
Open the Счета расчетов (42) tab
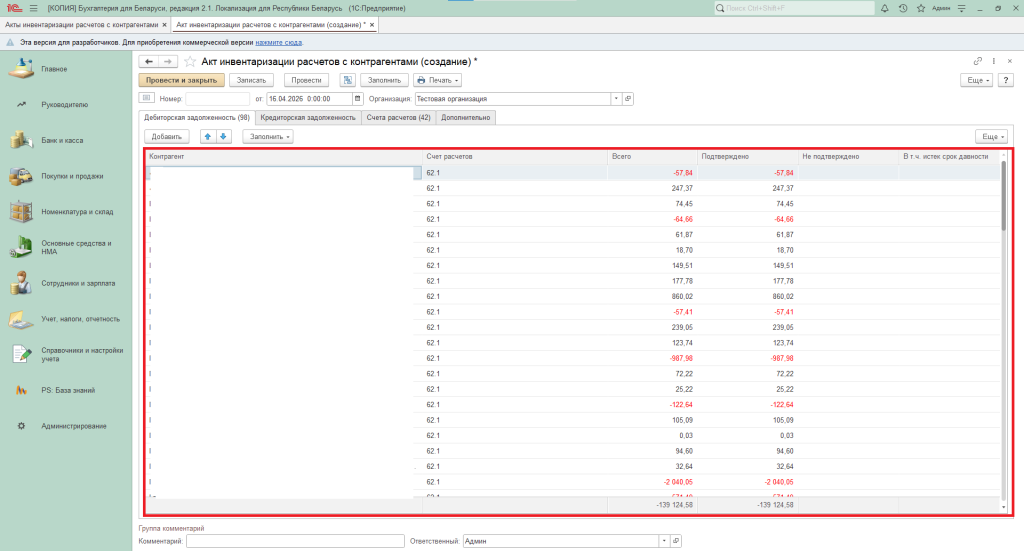pyautogui.click(x=398, y=117)
